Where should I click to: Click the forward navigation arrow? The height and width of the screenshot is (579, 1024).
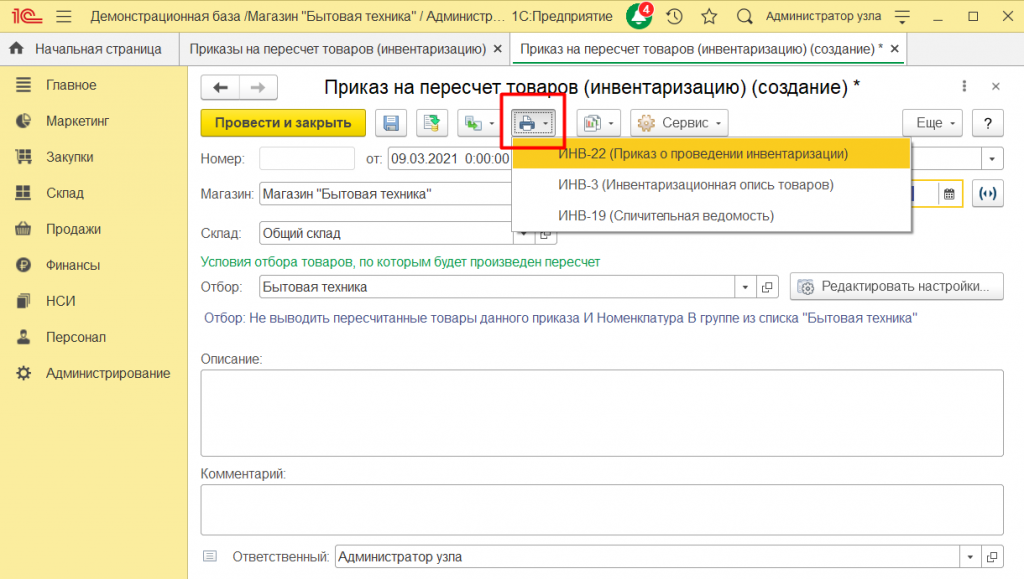pyautogui.click(x=258, y=87)
